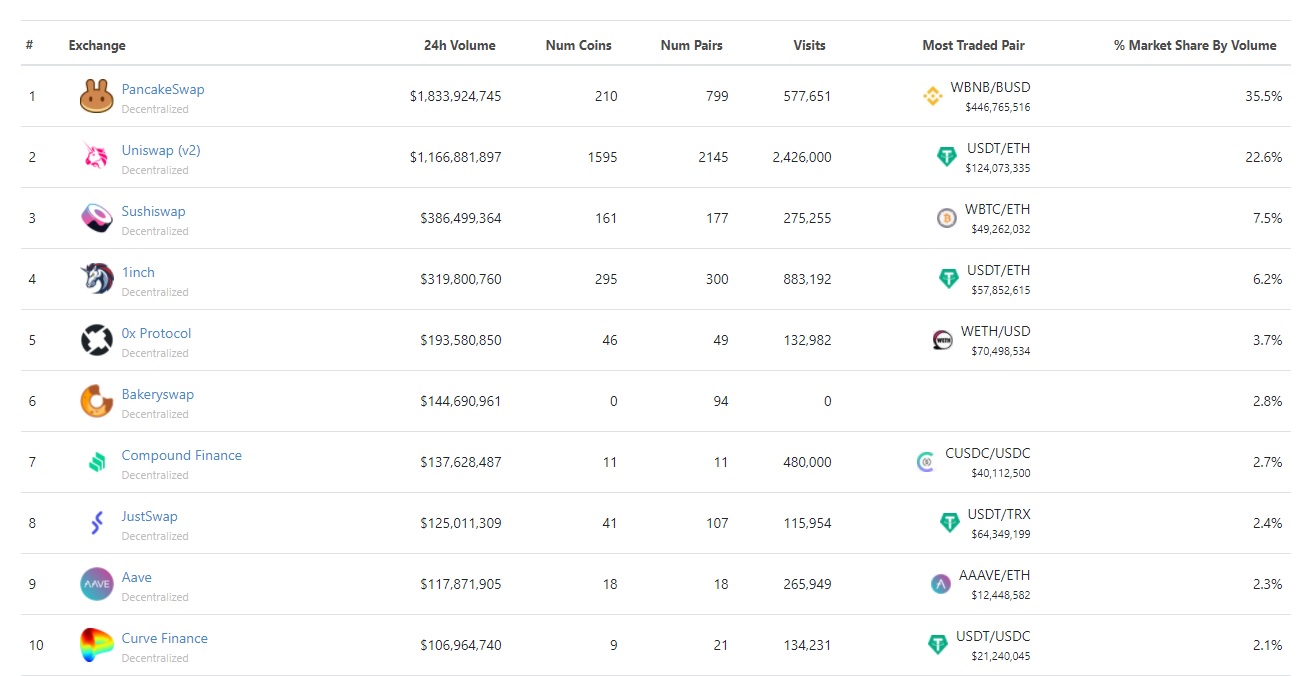Viewport: 1314px width, 676px height.
Task: Sort by the 24h Volume column header
Action: coord(460,45)
